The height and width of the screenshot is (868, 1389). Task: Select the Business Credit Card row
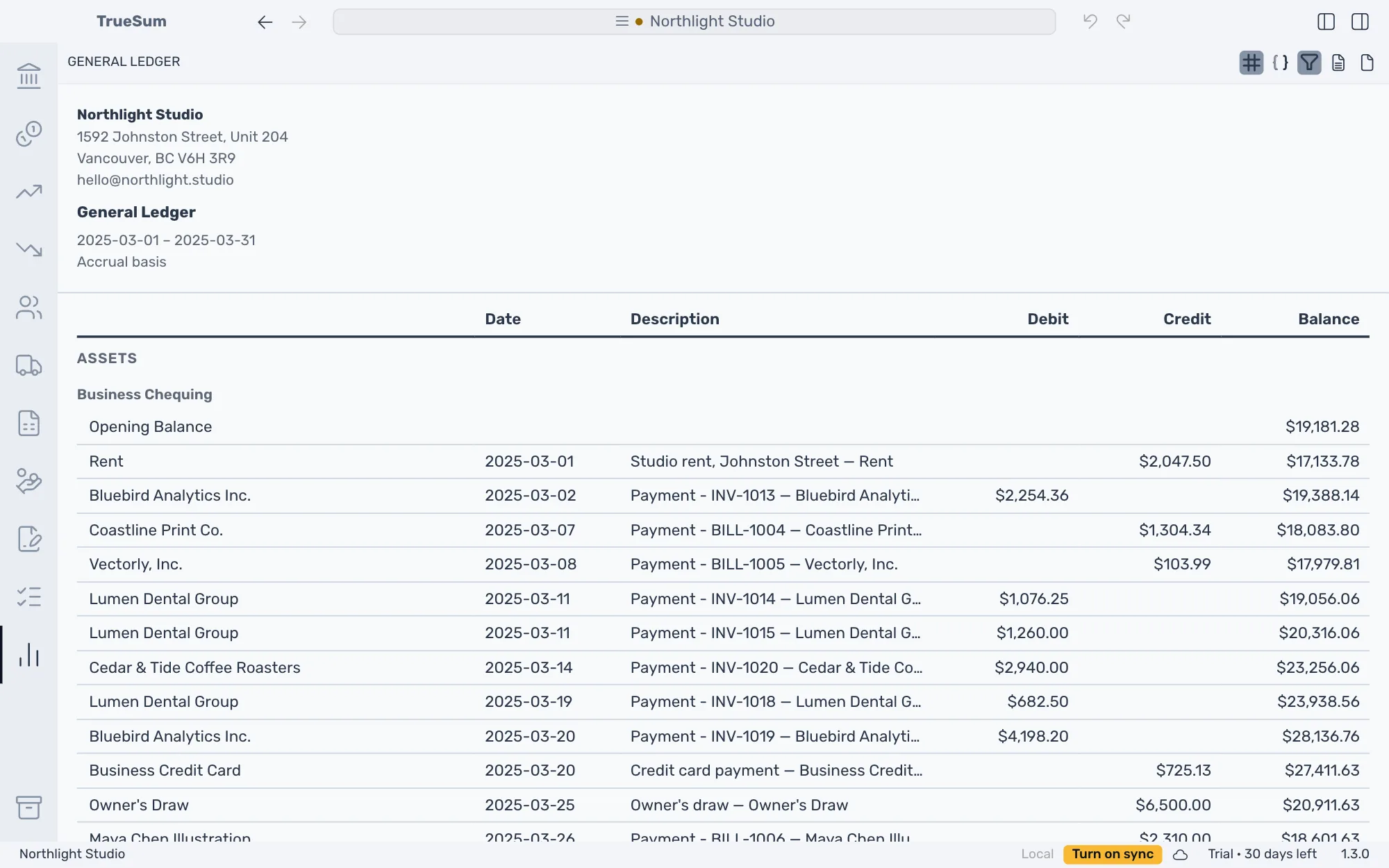[x=723, y=771]
